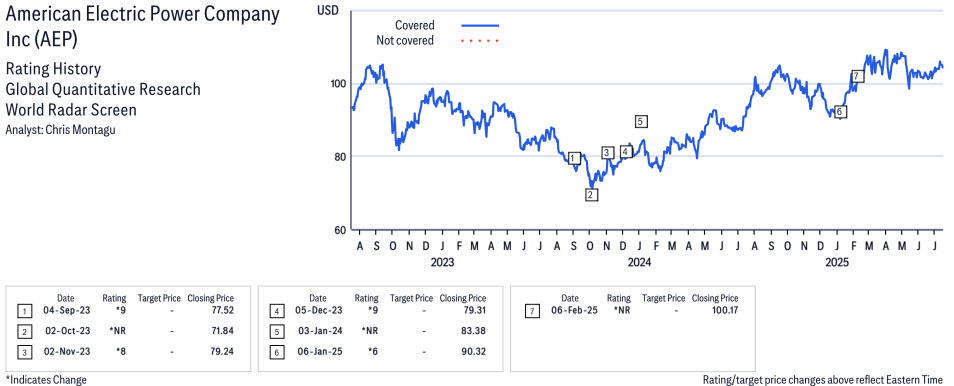Click the boxed 2 icon beside 02-Oct-23

(24, 332)
